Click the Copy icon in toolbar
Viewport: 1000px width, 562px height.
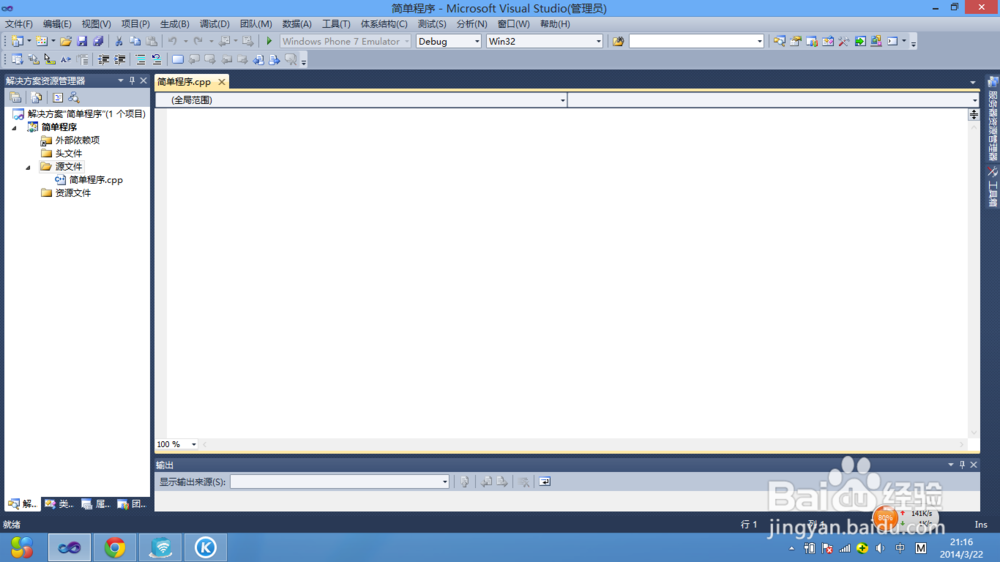coord(135,41)
